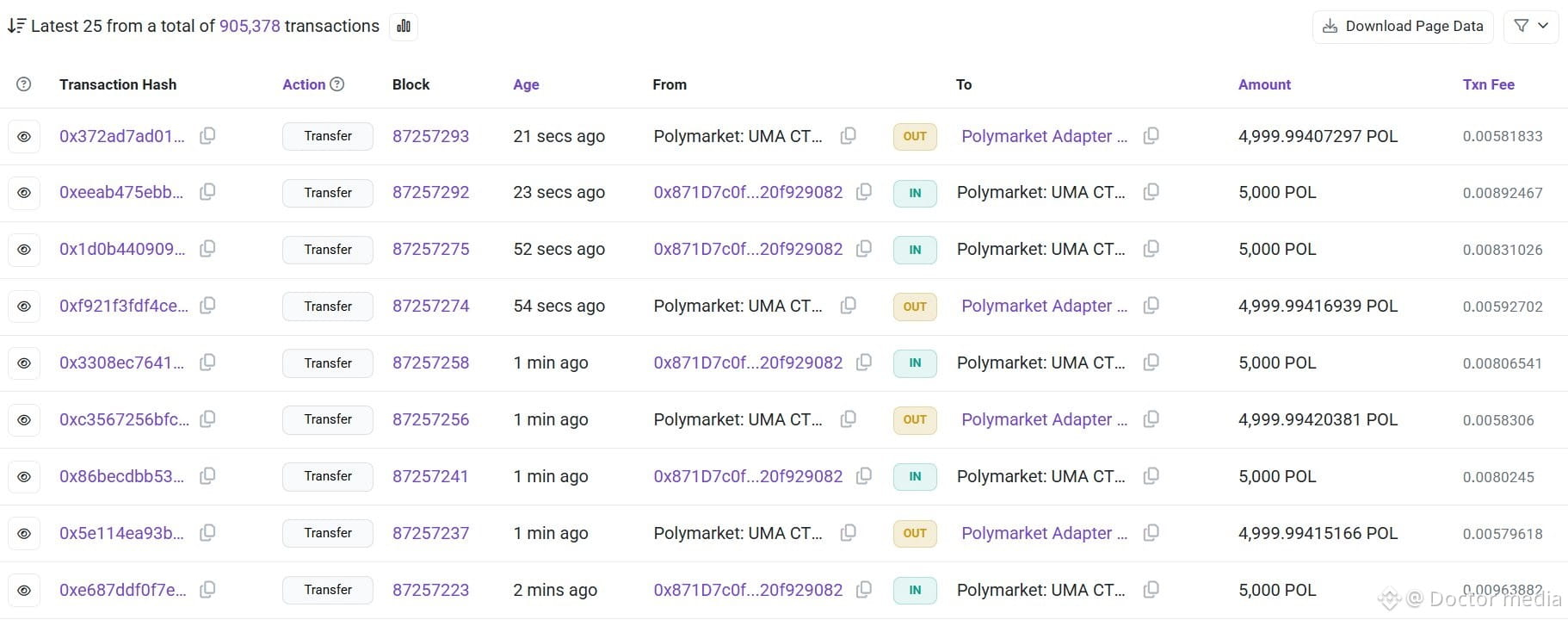The height and width of the screenshot is (620, 1568).
Task: Copy To address in block 87257223 row
Action: [1151, 590]
